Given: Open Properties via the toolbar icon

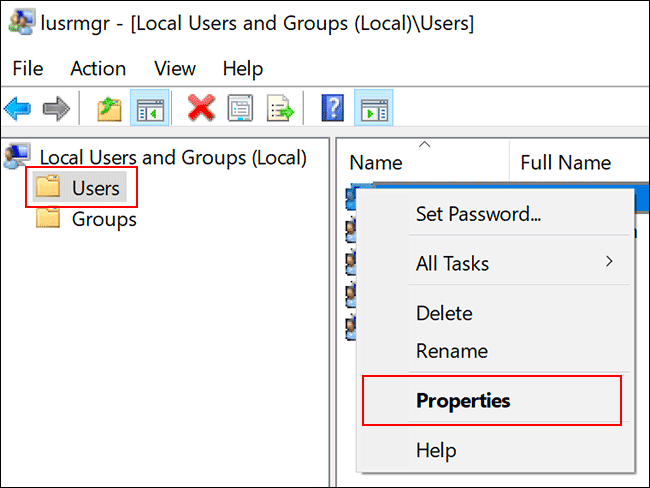Looking at the screenshot, I should [x=240, y=108].
